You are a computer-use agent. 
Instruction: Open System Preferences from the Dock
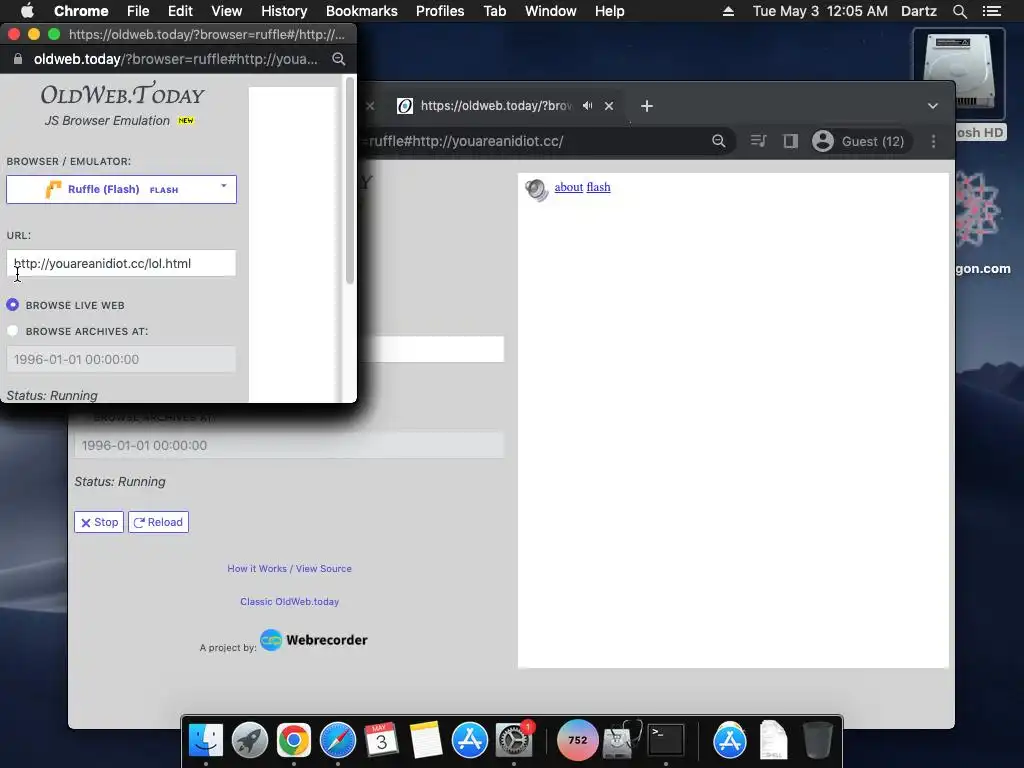click(514, 740)
